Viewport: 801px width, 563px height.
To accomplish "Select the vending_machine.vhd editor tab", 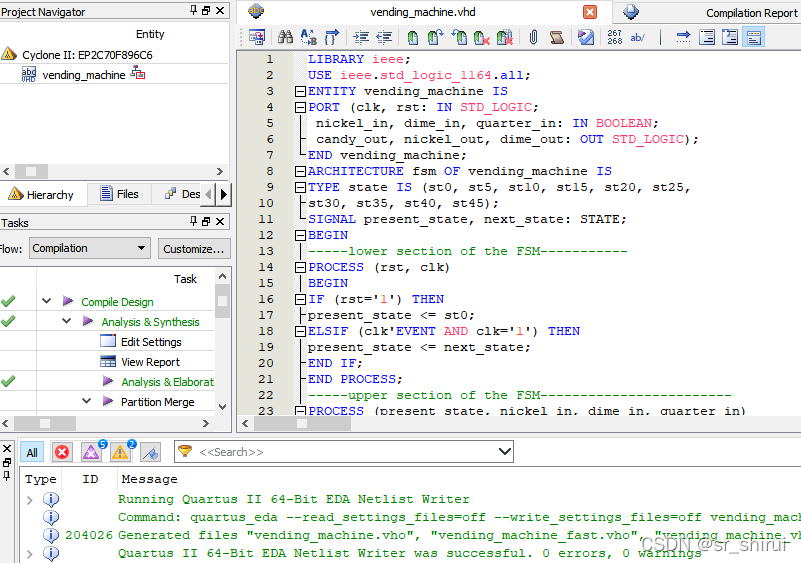I will coord(423,12).
